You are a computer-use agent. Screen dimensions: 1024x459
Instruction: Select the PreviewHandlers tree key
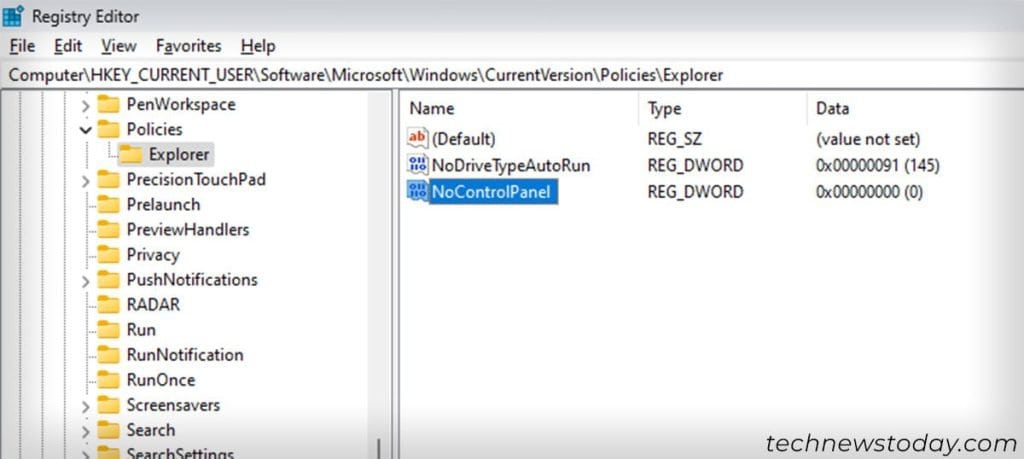click(x=188, y=230)
